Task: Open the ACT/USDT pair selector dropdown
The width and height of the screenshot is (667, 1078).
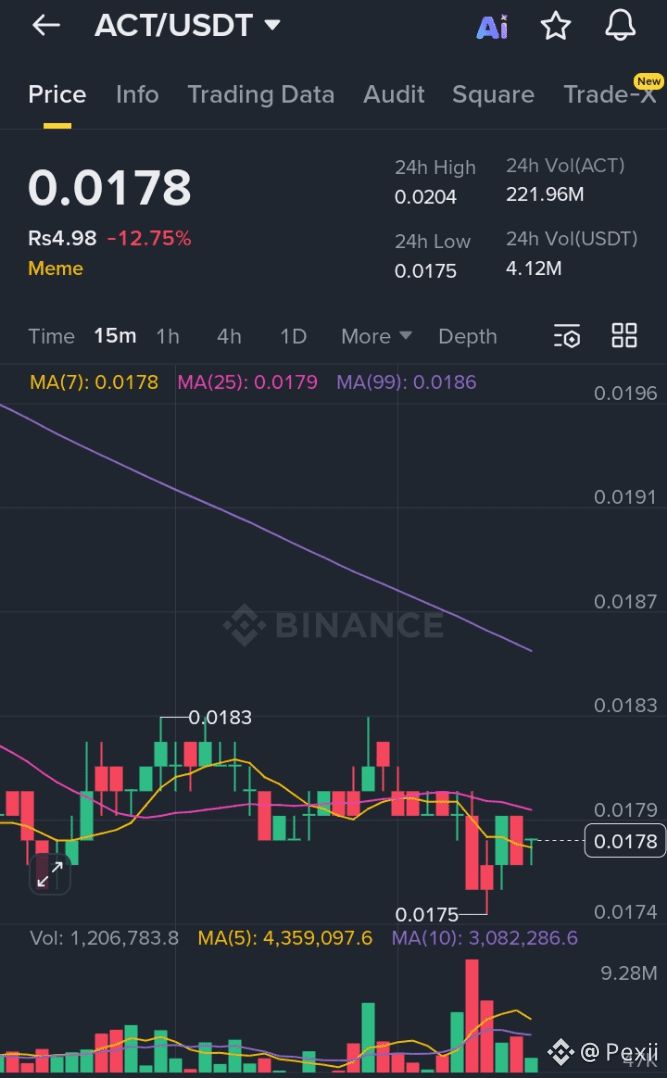Action: click(x=188, y=25)
